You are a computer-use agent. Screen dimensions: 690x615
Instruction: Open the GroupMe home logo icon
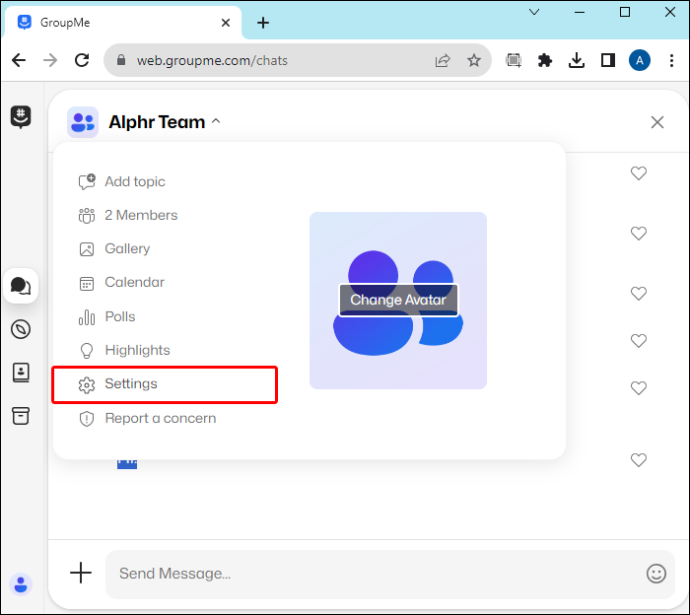(x=21, y=117)
